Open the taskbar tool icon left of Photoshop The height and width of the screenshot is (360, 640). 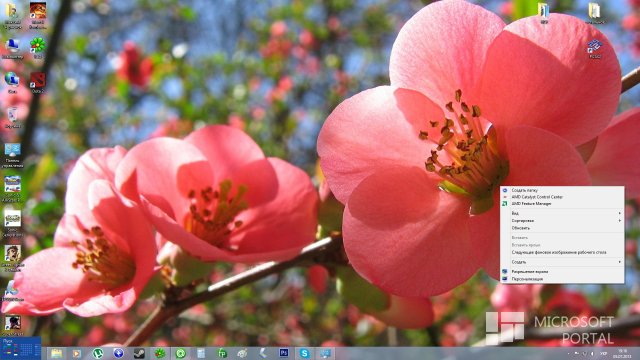[x=263, y=353]
